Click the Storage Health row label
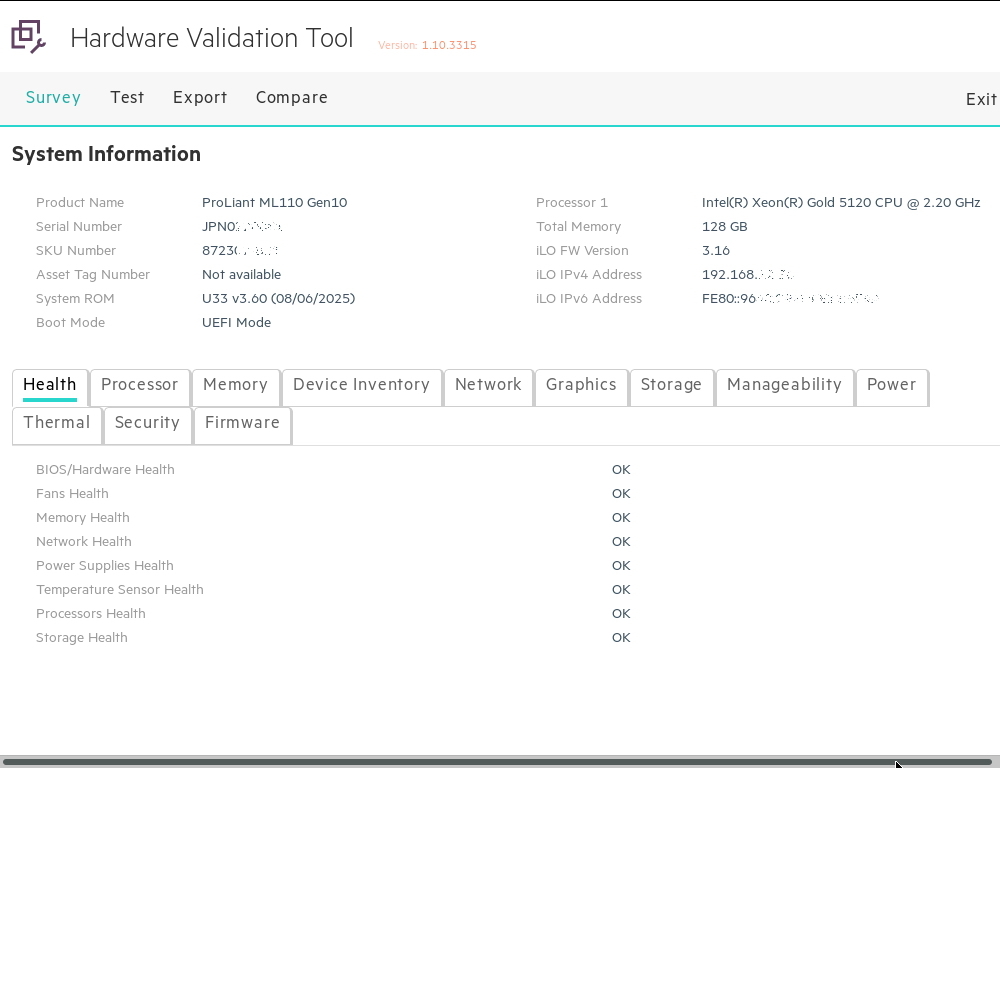This screenshot has width=1000, height=1000. pos(82,638)
